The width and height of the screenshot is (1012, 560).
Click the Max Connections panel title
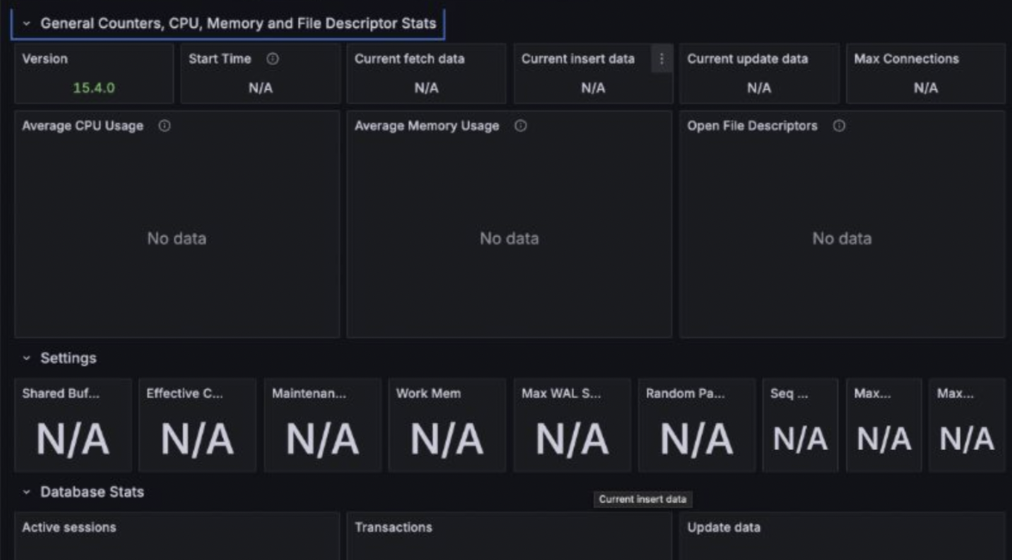(906, 59)
